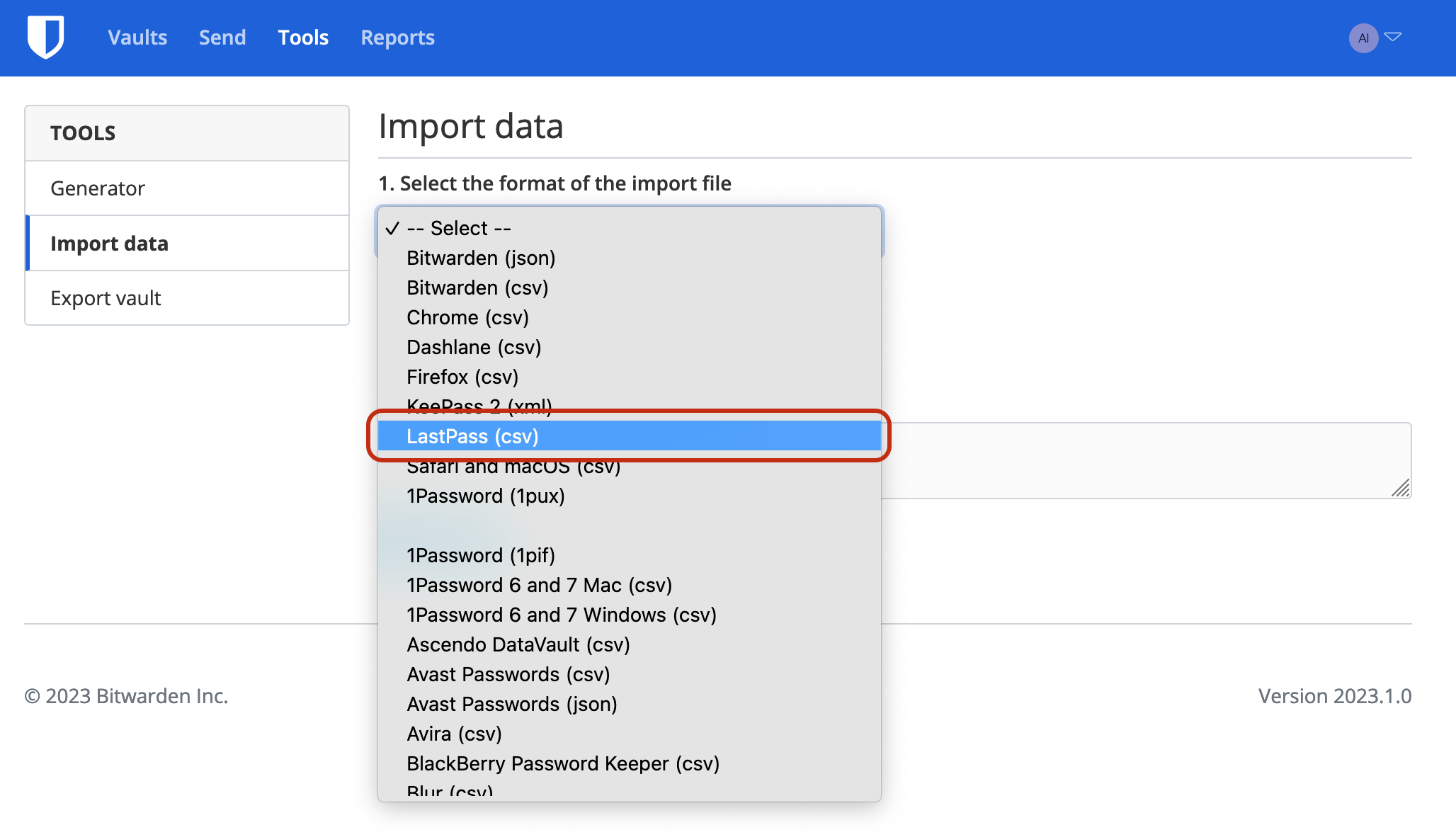This screenshot has height=837, width=1456.
Task: Open the Reports navigation section
Action: [398, 37]
